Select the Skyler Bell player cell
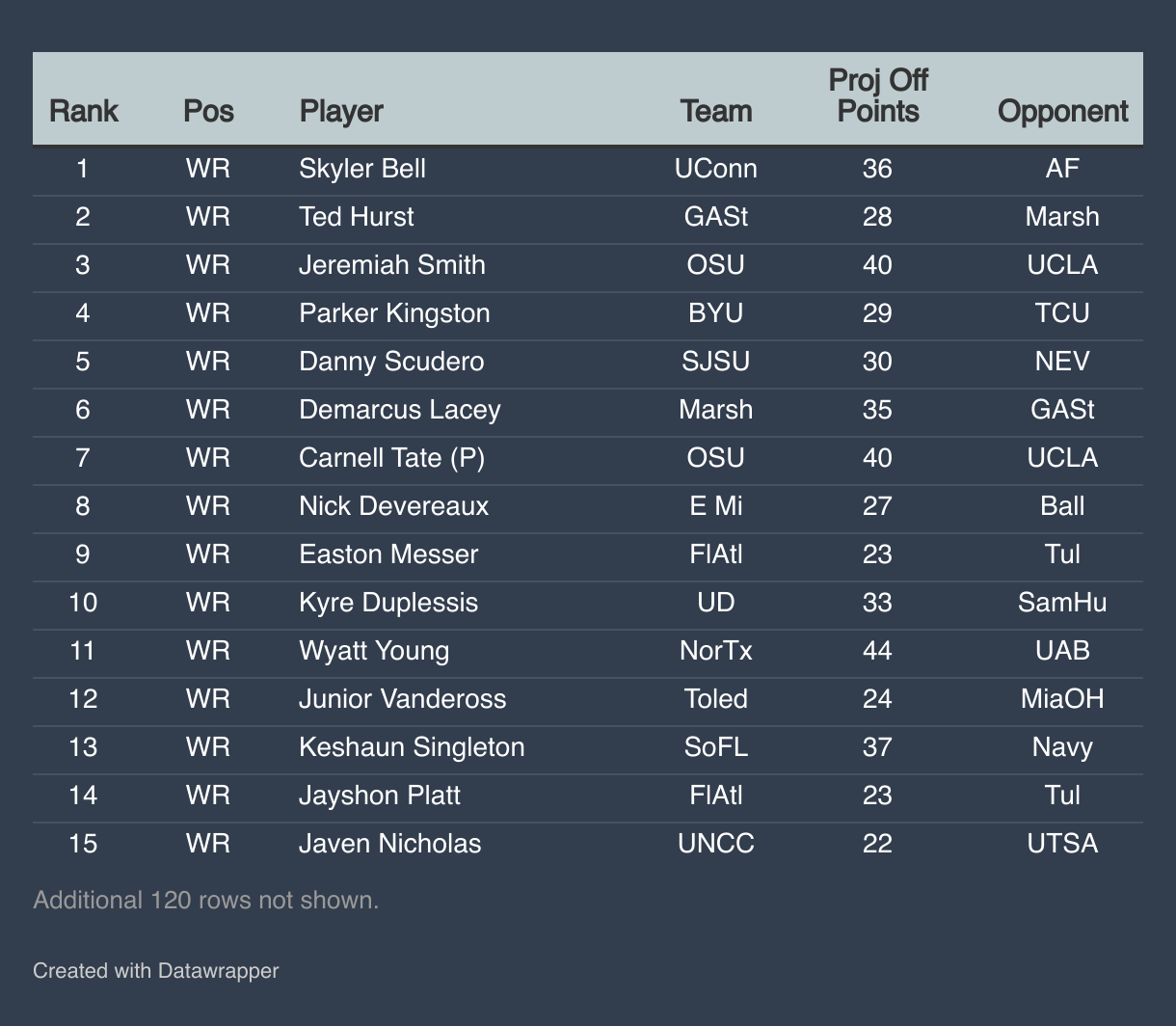The image size is (1176, 1026). click(362, 169)
